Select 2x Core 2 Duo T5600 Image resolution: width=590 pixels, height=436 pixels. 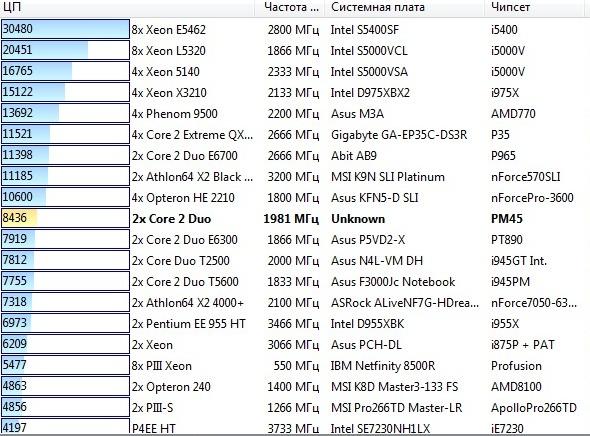185,282
